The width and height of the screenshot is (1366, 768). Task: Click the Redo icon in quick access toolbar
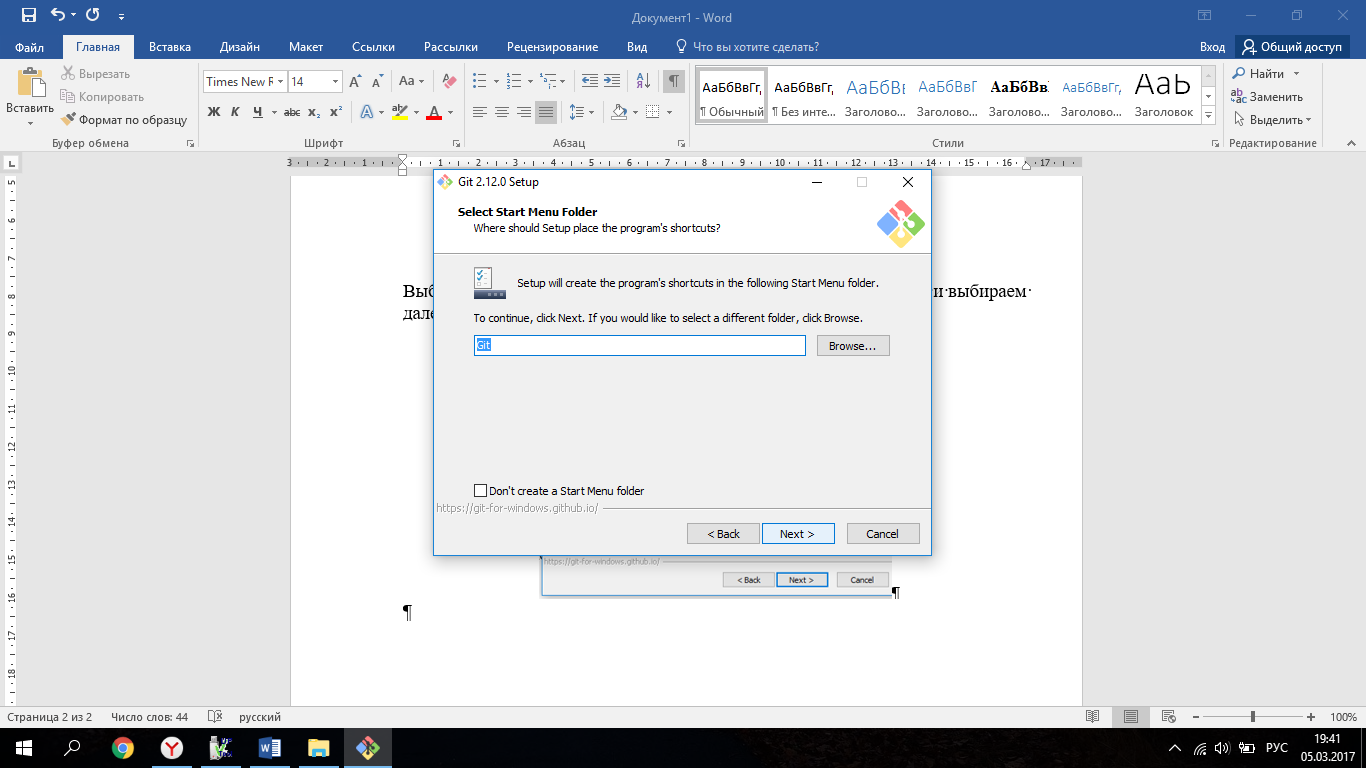tap(93, 16)
